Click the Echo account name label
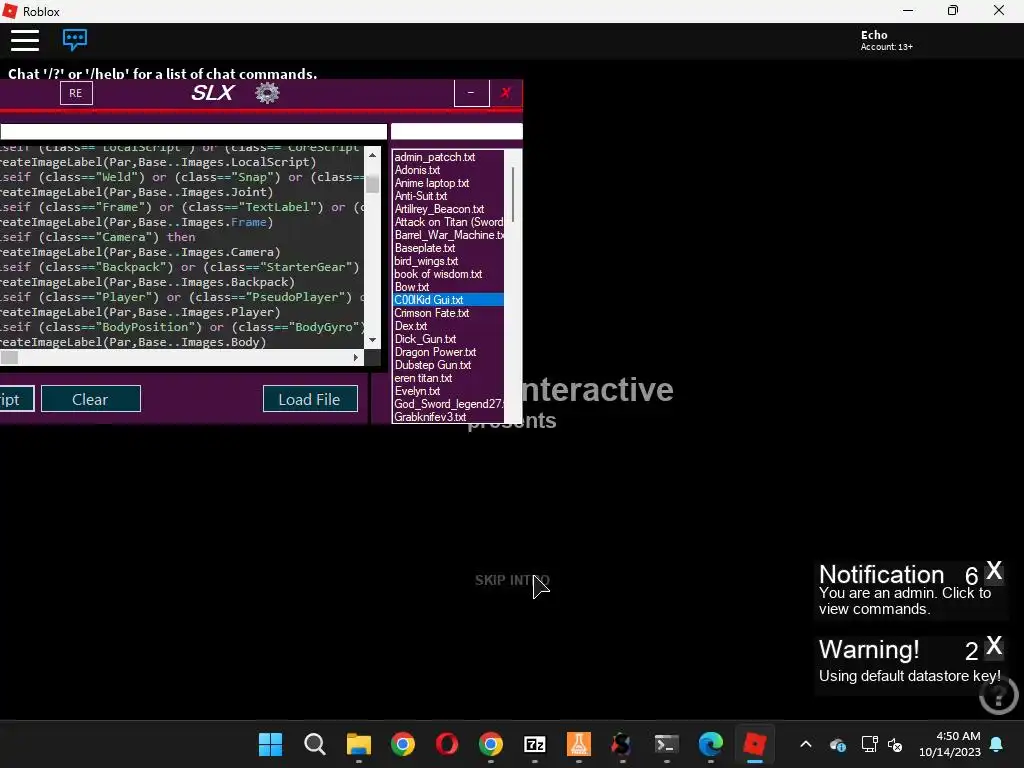 click(874, 35)
